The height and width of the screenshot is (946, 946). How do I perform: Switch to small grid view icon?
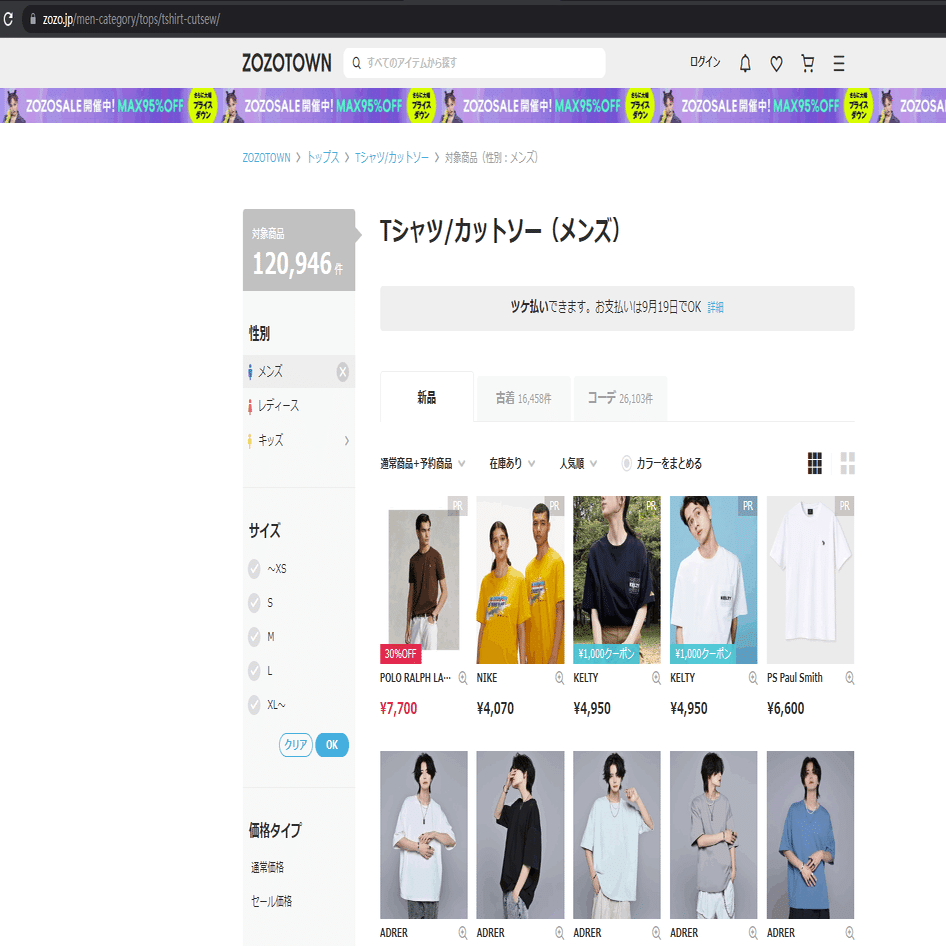(x=814, y=463)
